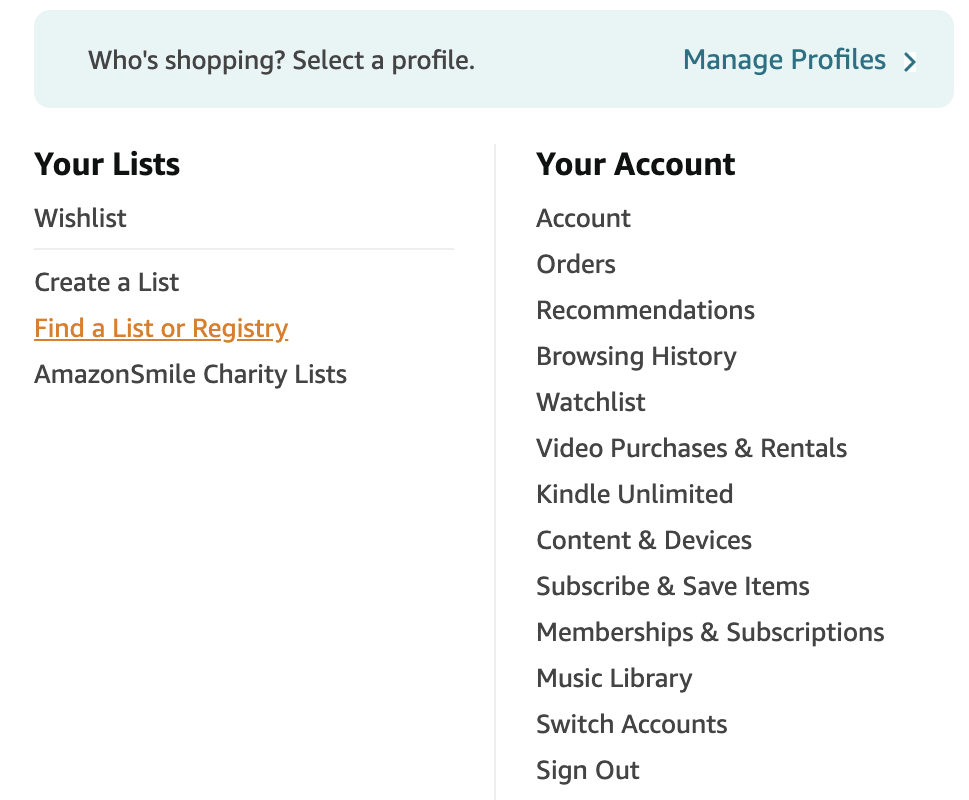Open the Account page
Viewport: 969px width, 800px height.
pos(583,218)
